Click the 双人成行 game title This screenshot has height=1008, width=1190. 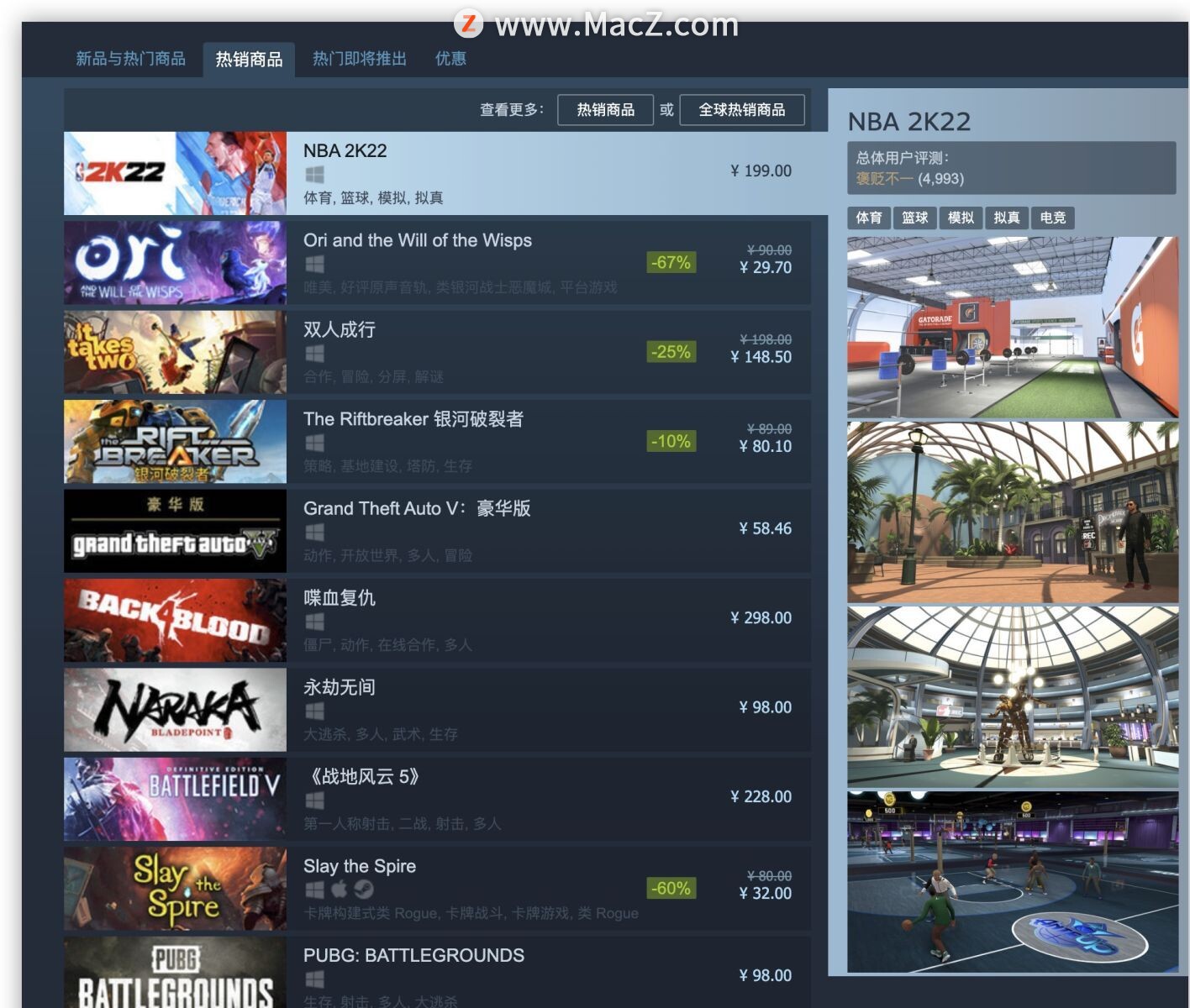(340, 329)
